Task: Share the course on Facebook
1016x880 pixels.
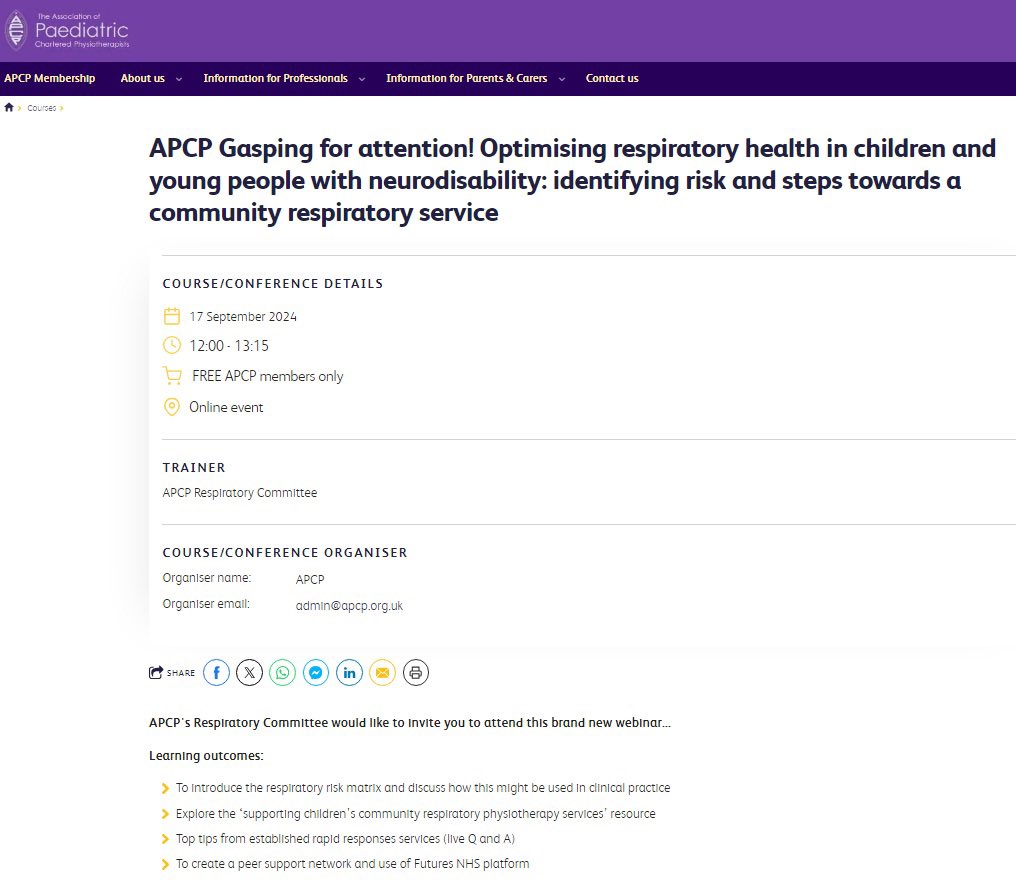Action: [216, 673]
